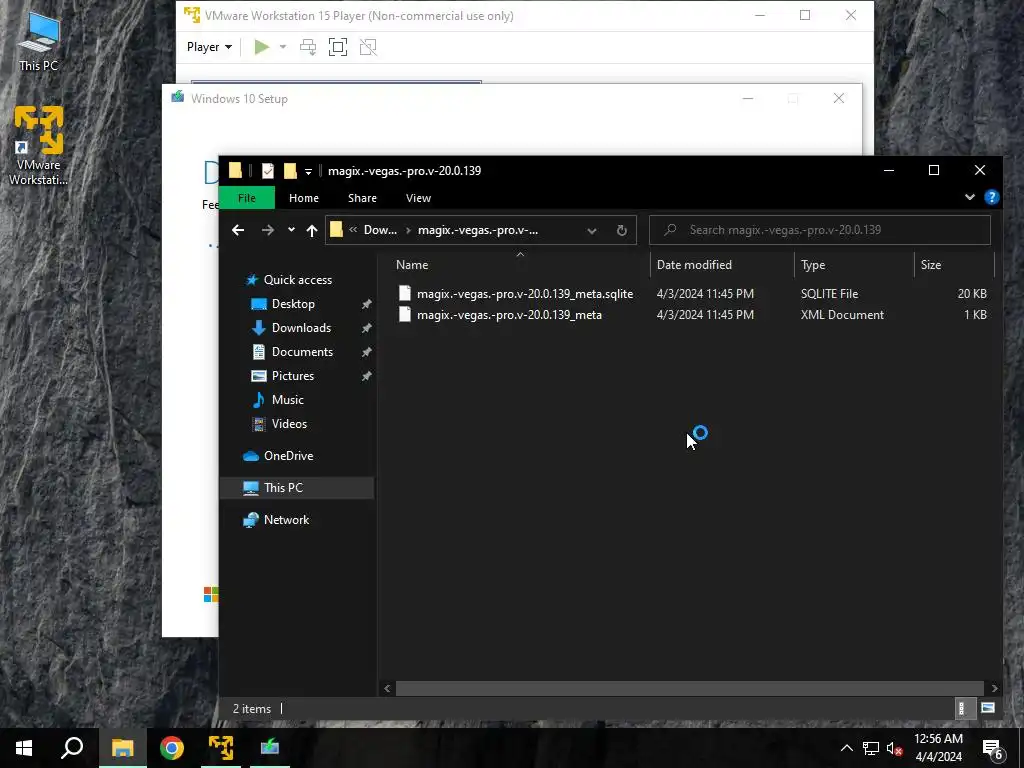This screenshot has width=1024, height=768.
Task: Click the magix.-vegas.-pro.v-... breadcrumb segment
Action: [478, 230]
